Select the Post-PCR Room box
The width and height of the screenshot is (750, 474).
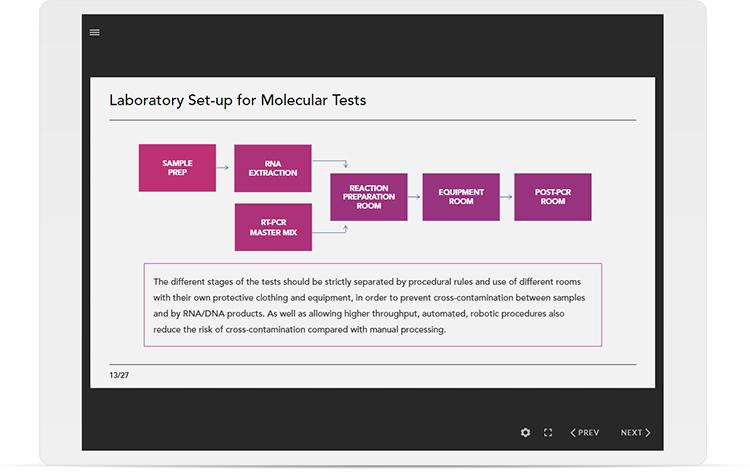pyautogui.click(x=553, y=197)
